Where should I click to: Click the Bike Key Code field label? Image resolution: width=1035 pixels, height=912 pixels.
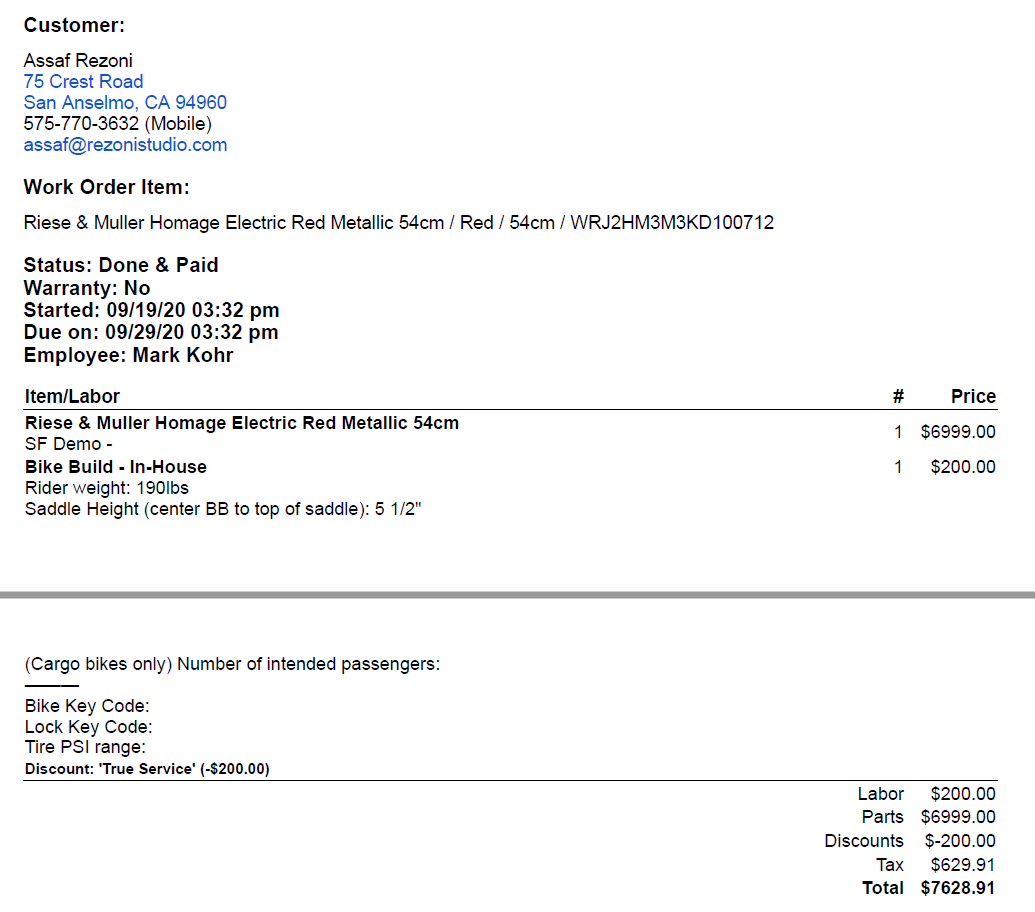pyautogui.click(x=87, y=706)
